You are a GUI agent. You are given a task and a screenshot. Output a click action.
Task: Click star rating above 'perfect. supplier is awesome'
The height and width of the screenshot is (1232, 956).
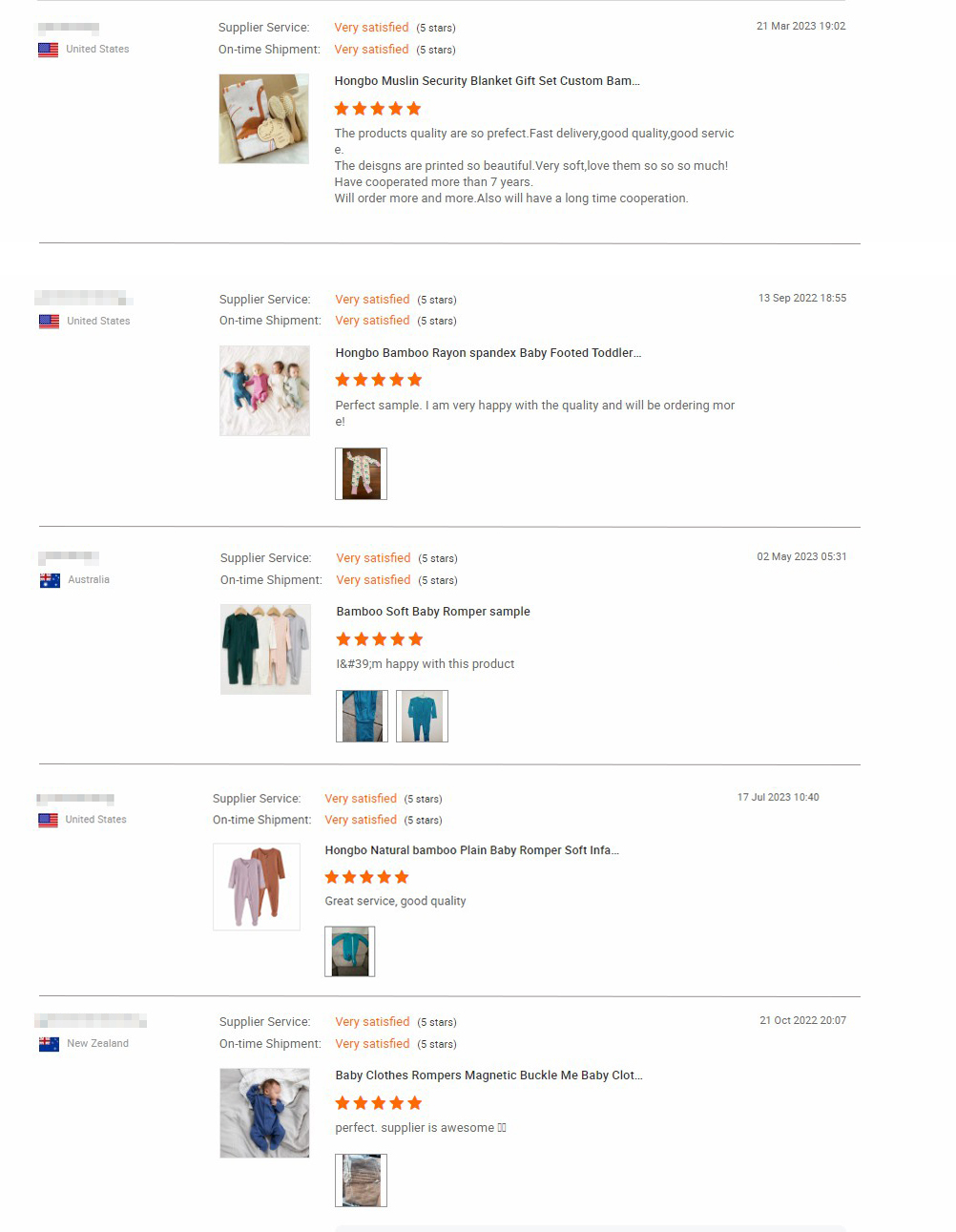378,1103
